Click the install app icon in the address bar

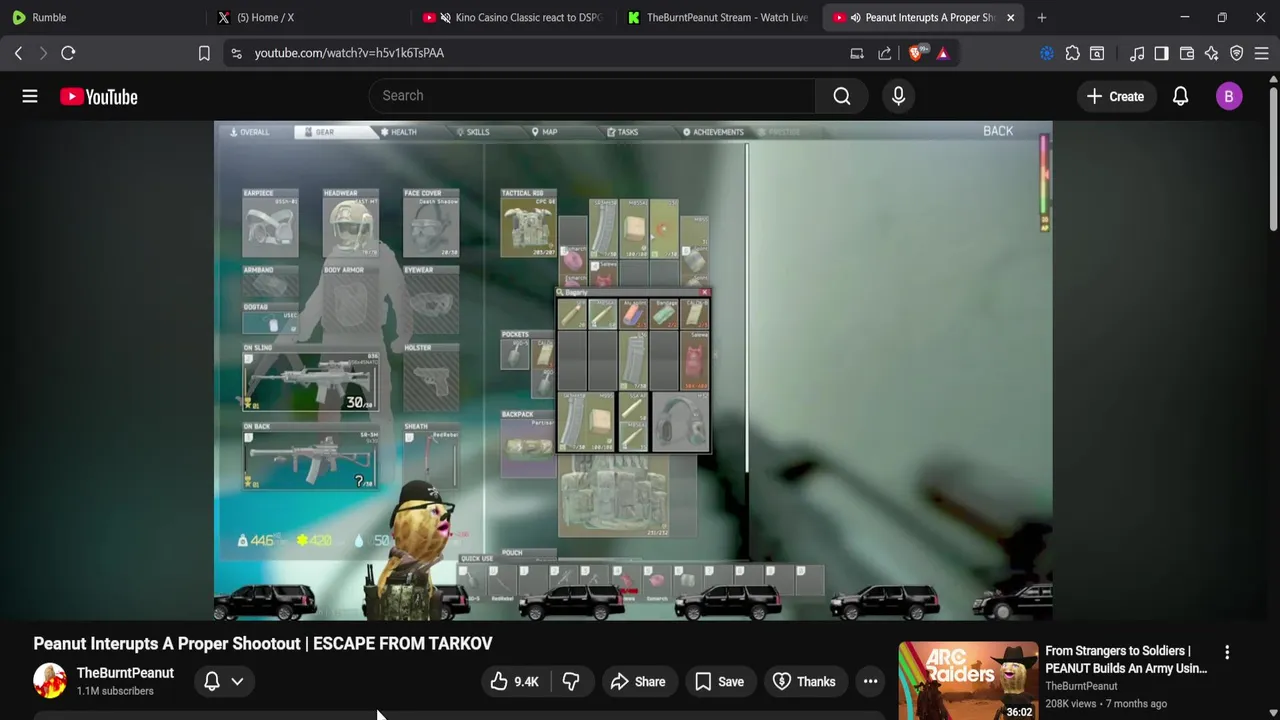point(857,53)
